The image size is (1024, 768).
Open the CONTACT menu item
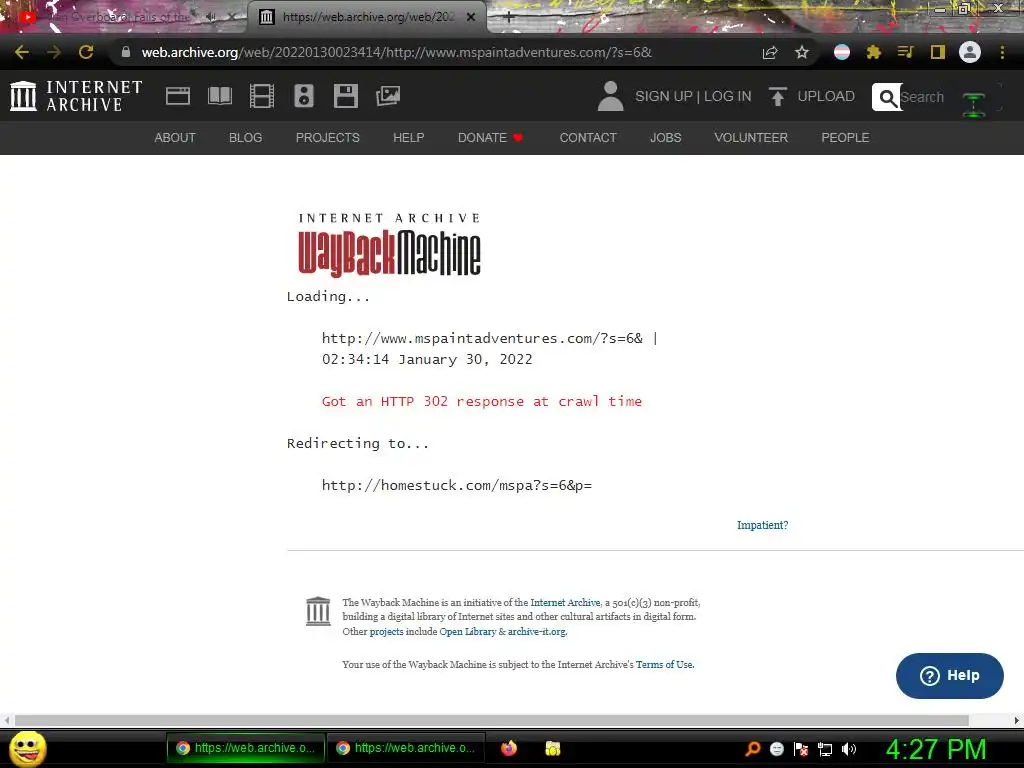coord(588,138)
